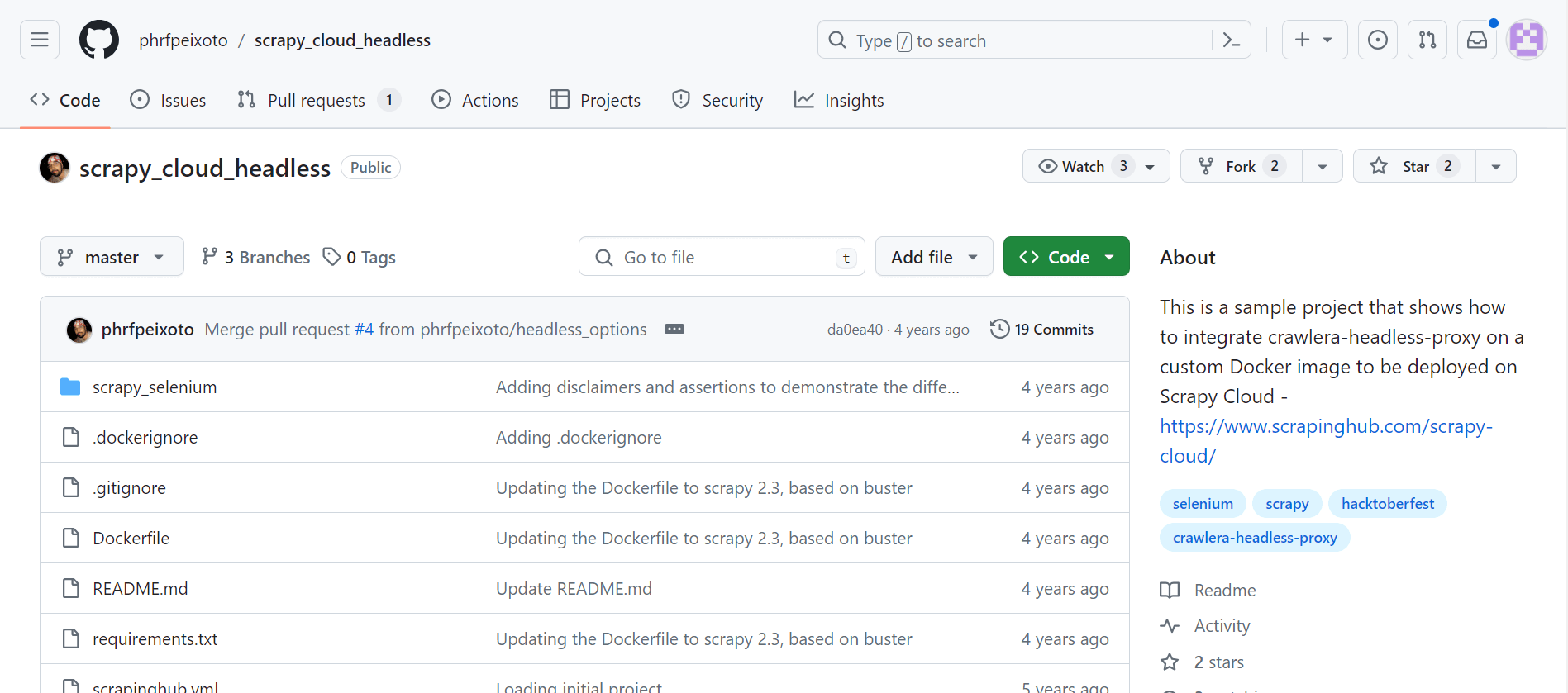Select the hacktoberfest topic tag
The width and height of the screenshot is (1568, 693).
tap(1387, 504)
